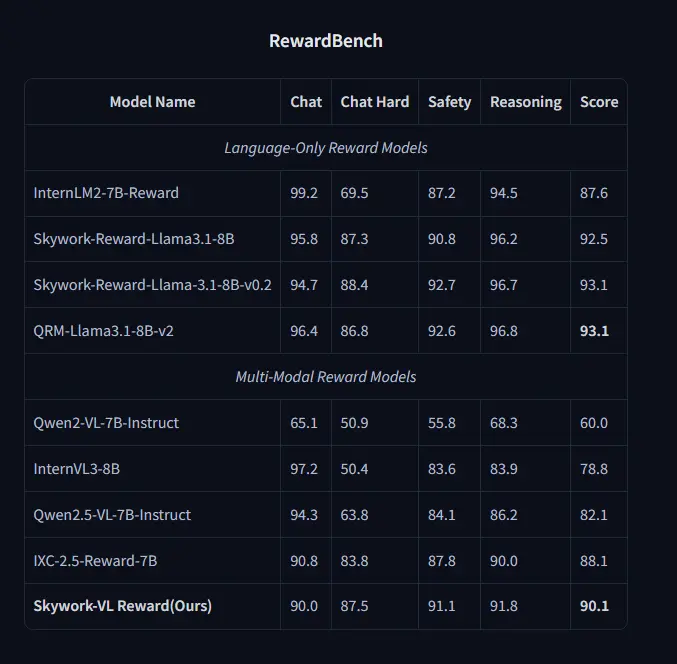Click the Multi-Modal Reward Models section label

[326, 377]
